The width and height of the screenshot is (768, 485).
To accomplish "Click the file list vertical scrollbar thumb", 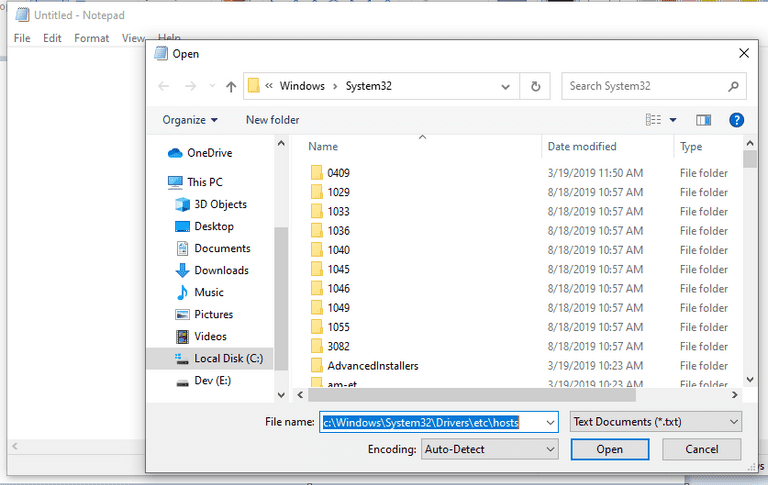I will click(x=749, y=160).
